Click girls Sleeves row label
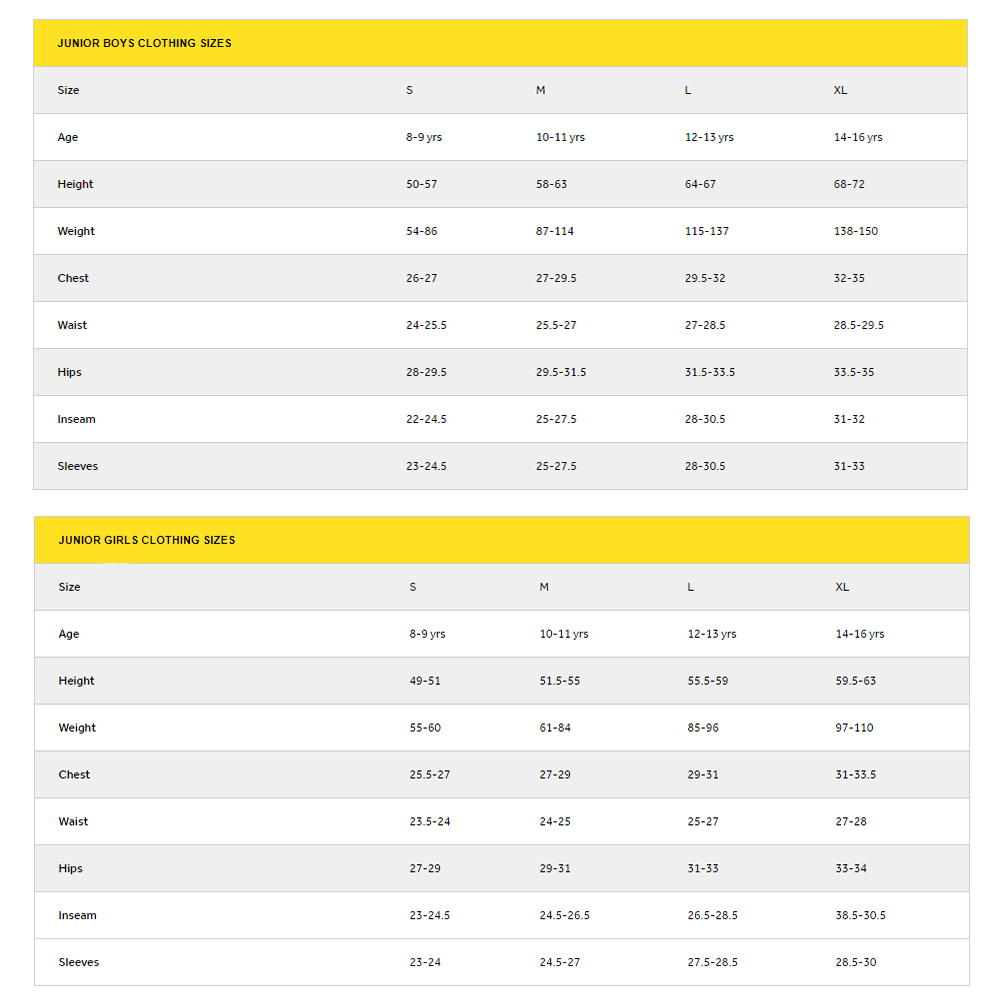 coord(78,962)
